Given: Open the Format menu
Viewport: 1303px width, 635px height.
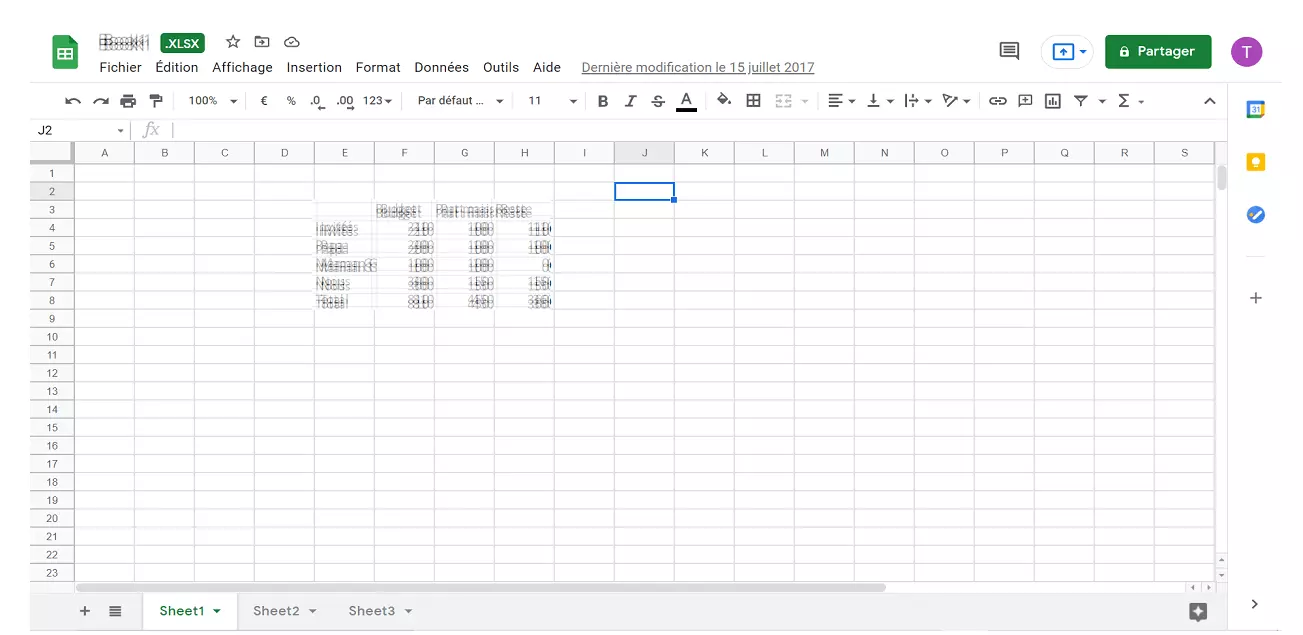Looking at the screenshot, I should tap(378, 67).
